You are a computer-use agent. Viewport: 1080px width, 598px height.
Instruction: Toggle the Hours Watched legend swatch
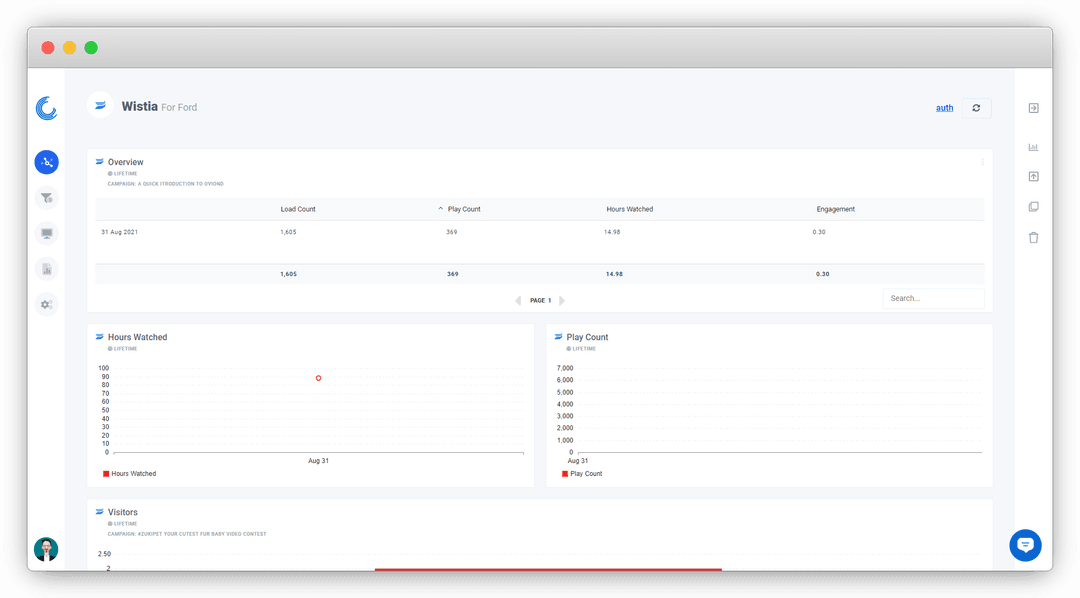(x=106, y=474)
